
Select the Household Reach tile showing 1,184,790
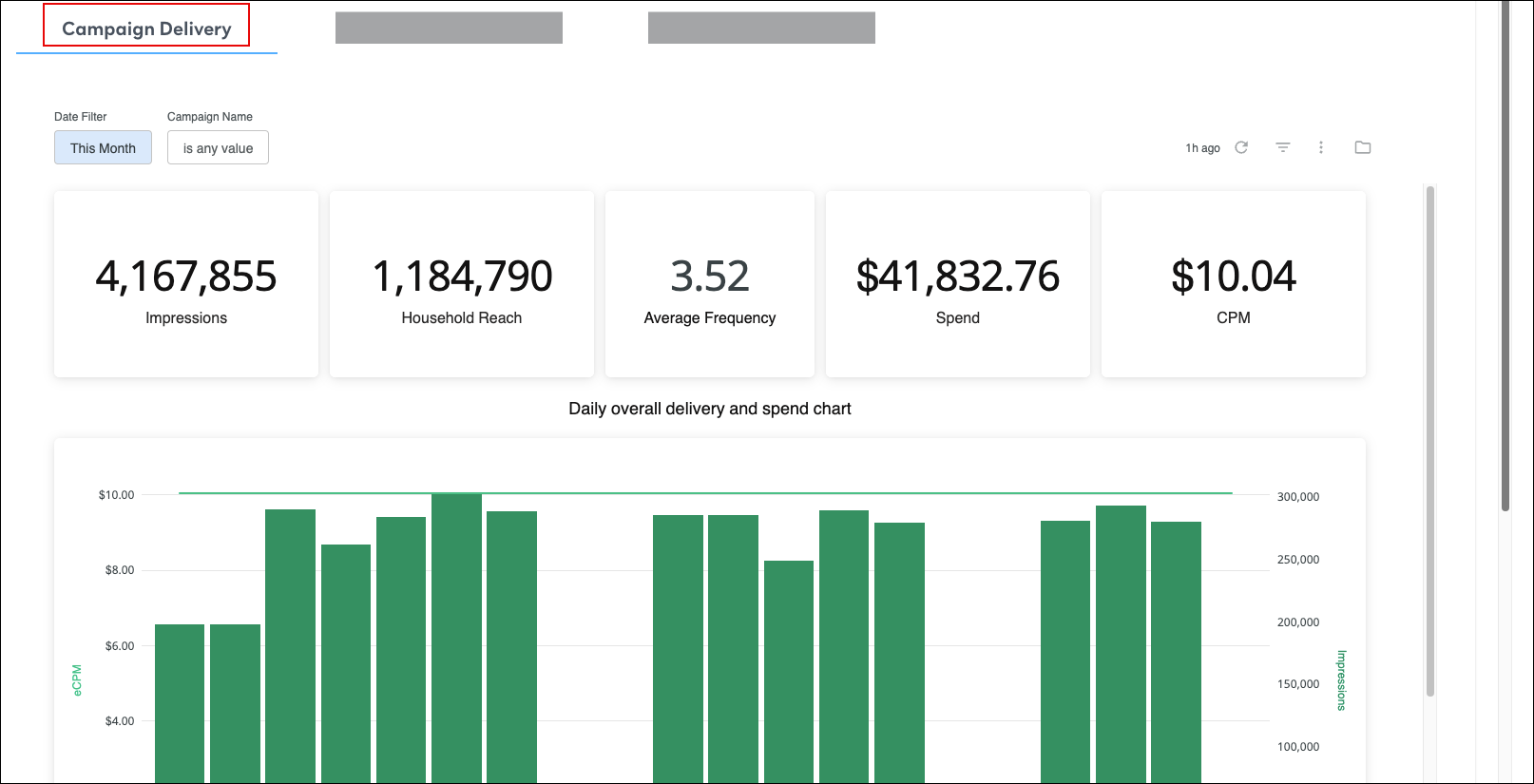click(x=462, y=284)
